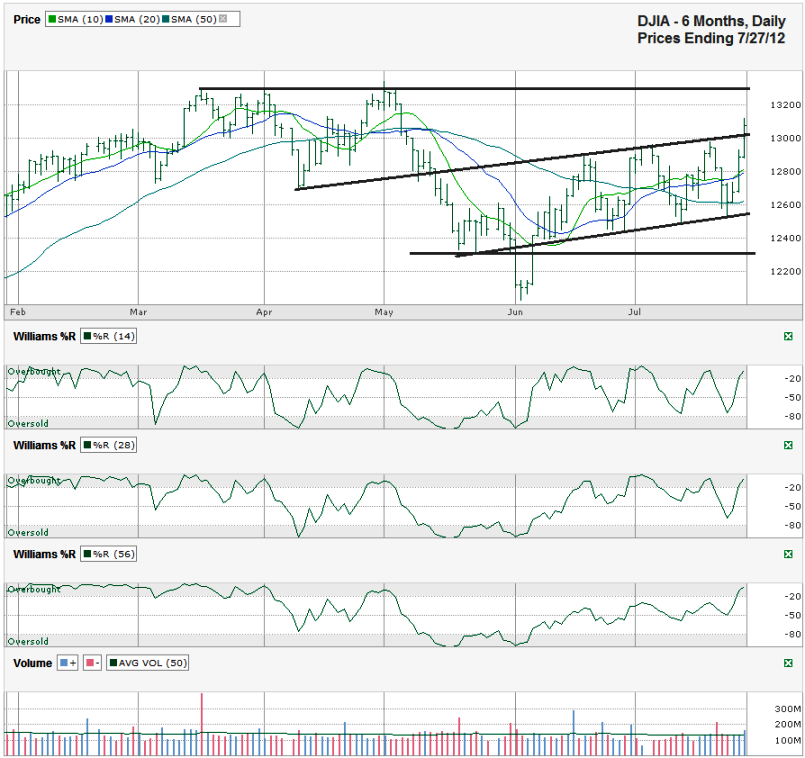Click the Price panel heading
This screenshot has height=758, width=805.
point(27,20)
